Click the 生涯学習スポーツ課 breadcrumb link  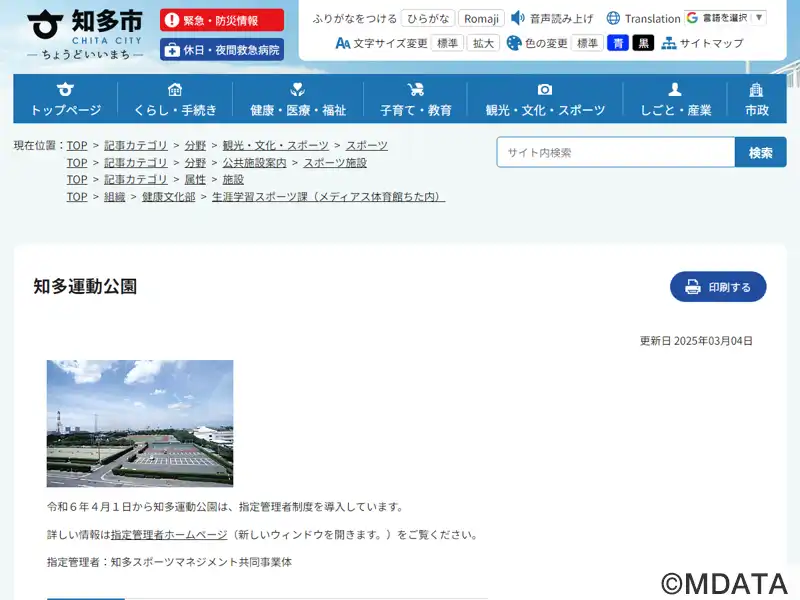click(x=329, y=196)
